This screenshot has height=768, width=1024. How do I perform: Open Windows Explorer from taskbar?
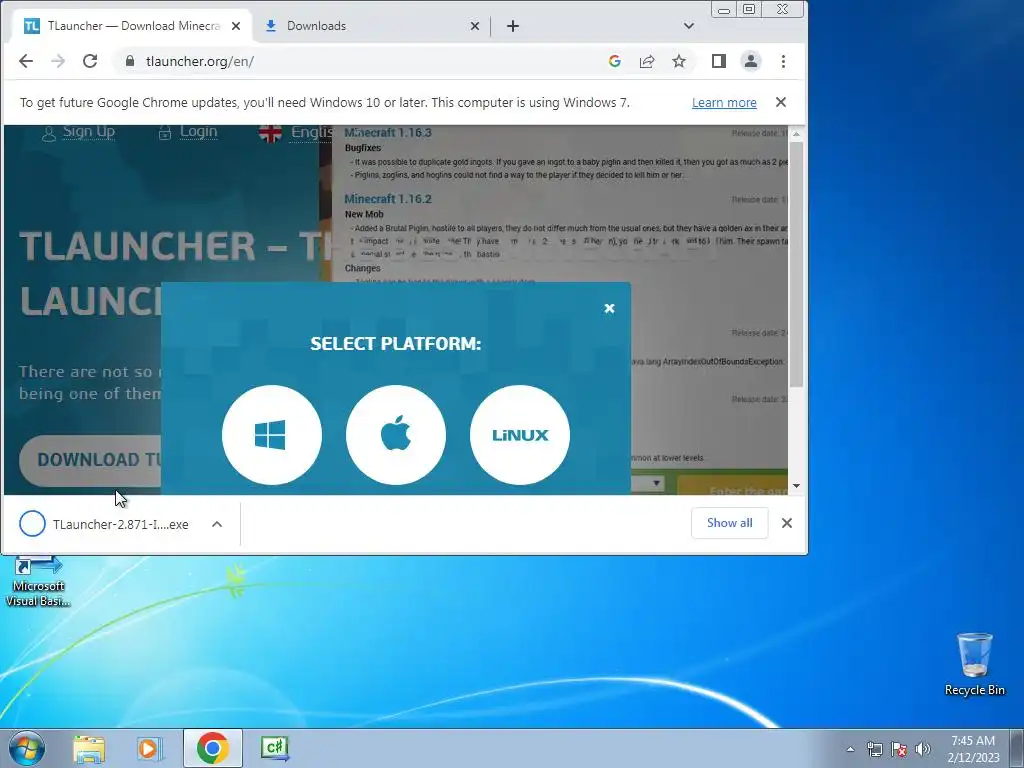click(x=89, y=748)
